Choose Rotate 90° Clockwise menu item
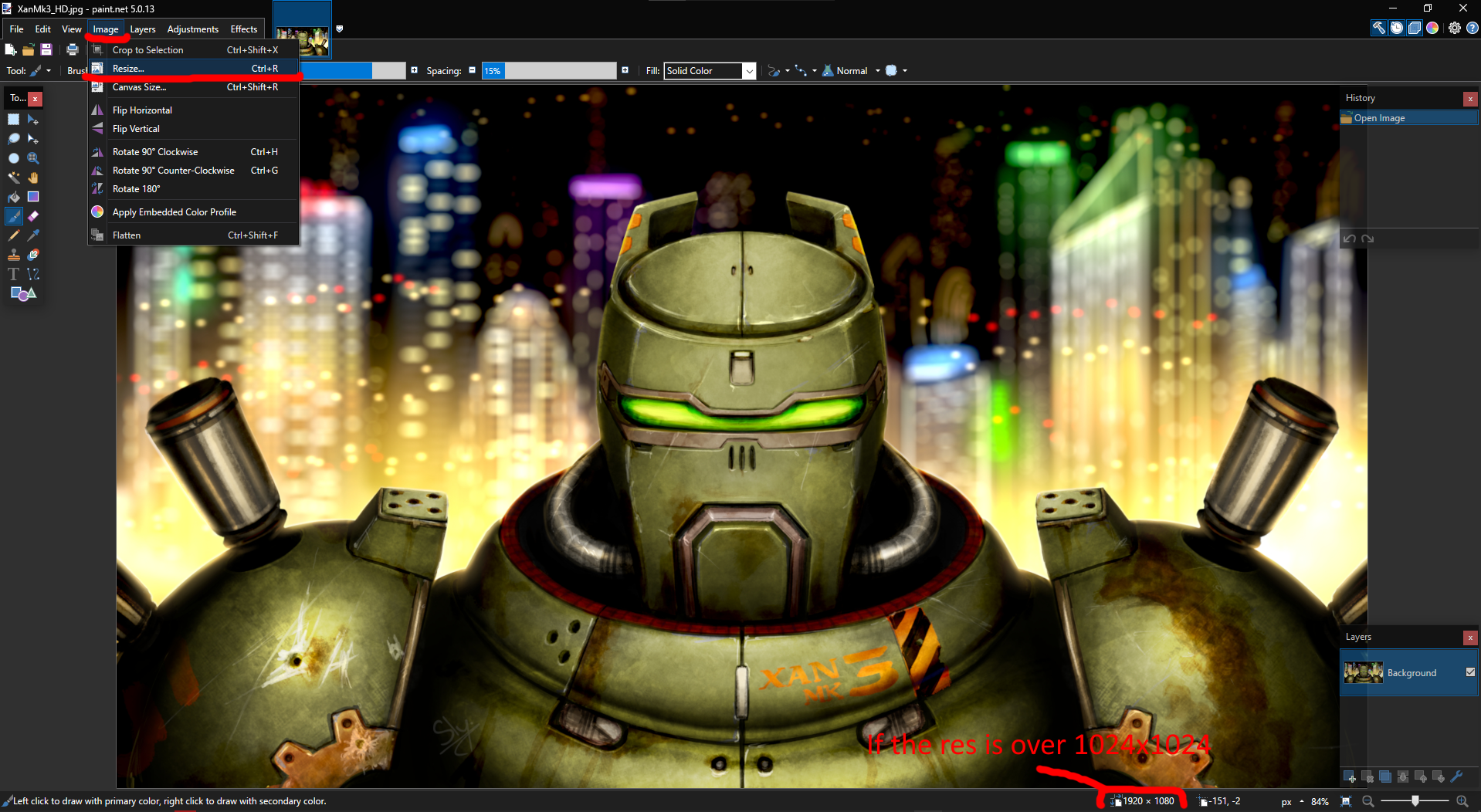This screenshot has width=1481, height=812. (193, 152)
